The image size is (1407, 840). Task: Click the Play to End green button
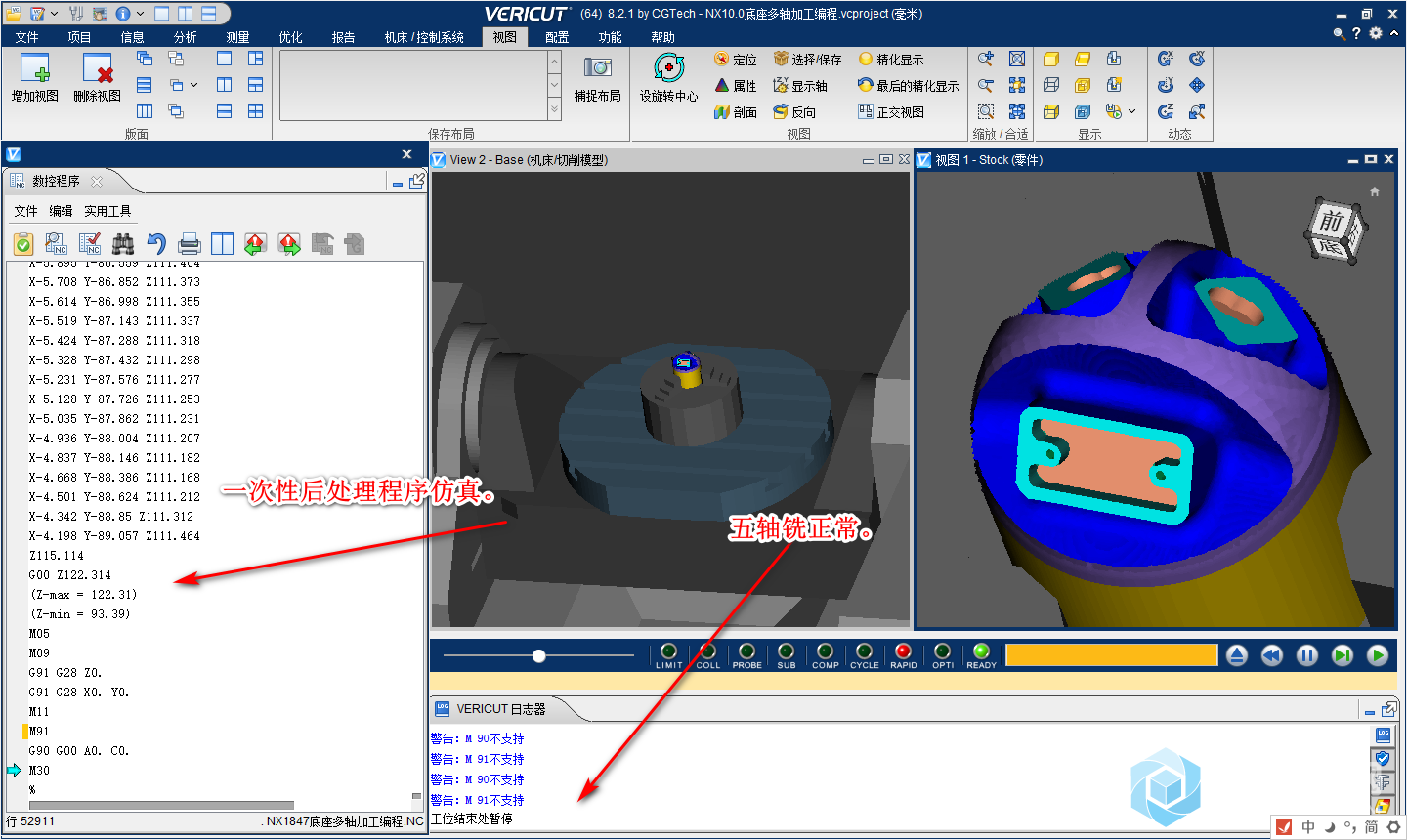pos(1378,655)
